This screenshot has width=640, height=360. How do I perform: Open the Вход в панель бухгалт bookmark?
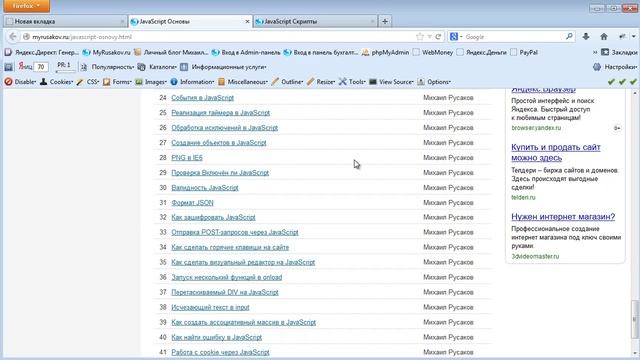coord(321,52)
